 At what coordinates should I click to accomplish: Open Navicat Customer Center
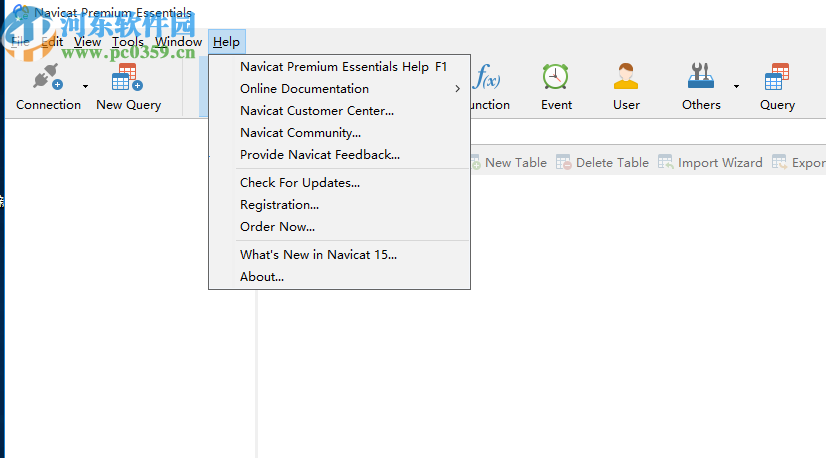339,111
